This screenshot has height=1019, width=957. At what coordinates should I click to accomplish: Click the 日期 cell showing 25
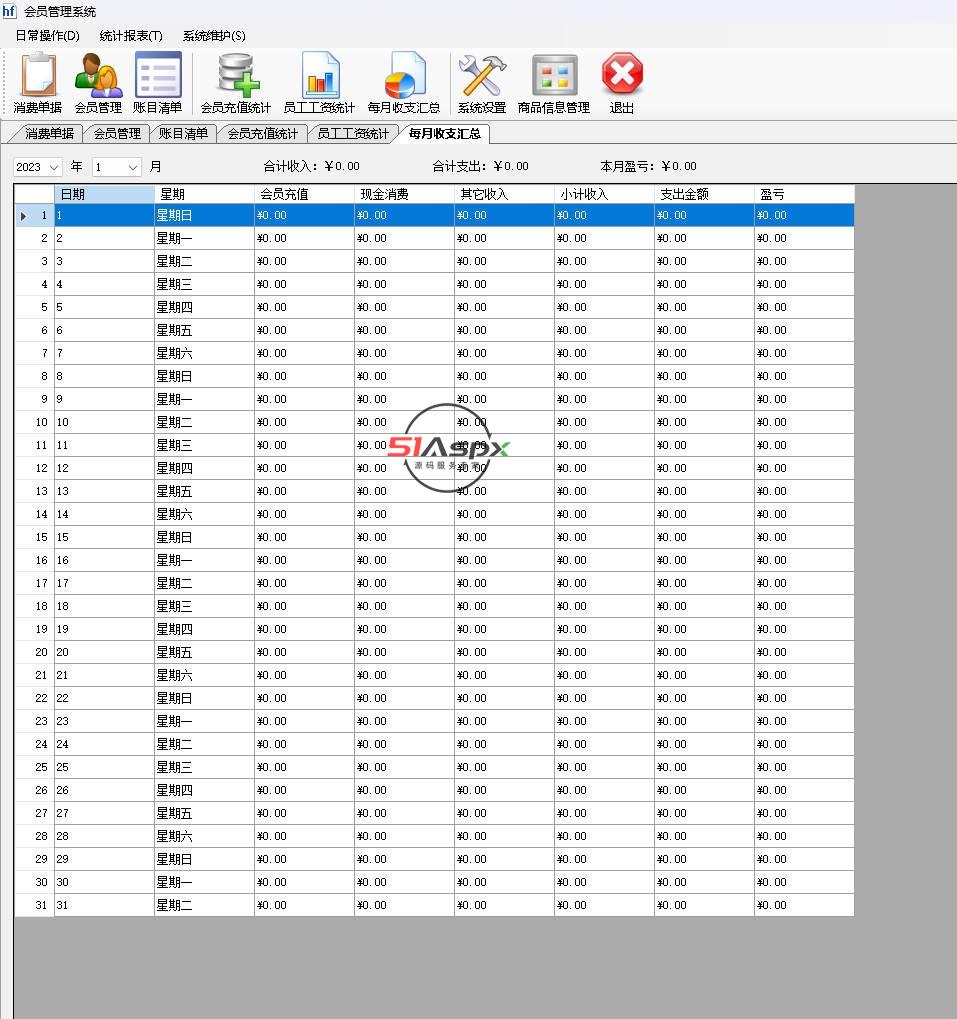tap(104, 767)
